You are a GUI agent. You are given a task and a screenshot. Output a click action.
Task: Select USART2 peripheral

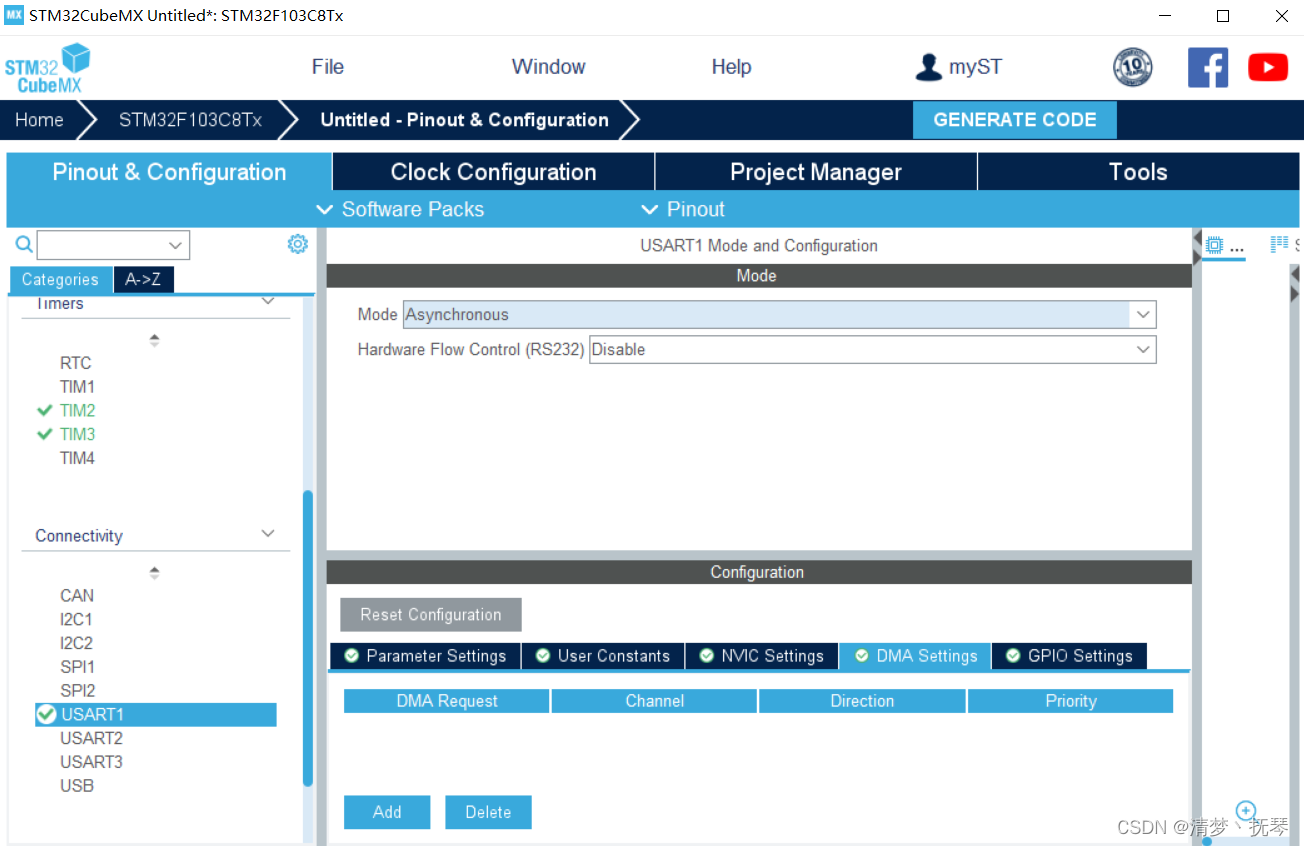pyautogui.click(x=91, y=738)
